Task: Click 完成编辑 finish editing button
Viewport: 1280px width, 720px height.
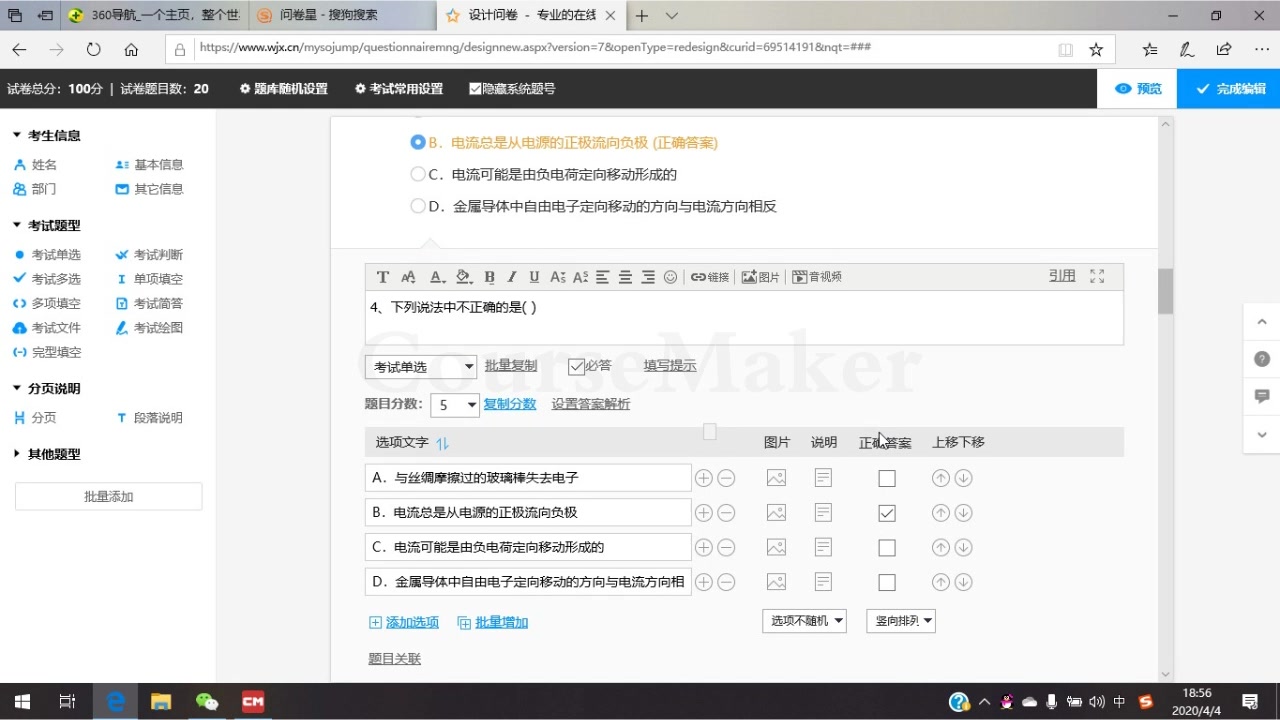Action: pyautogui.click(x=1229, y=89)
